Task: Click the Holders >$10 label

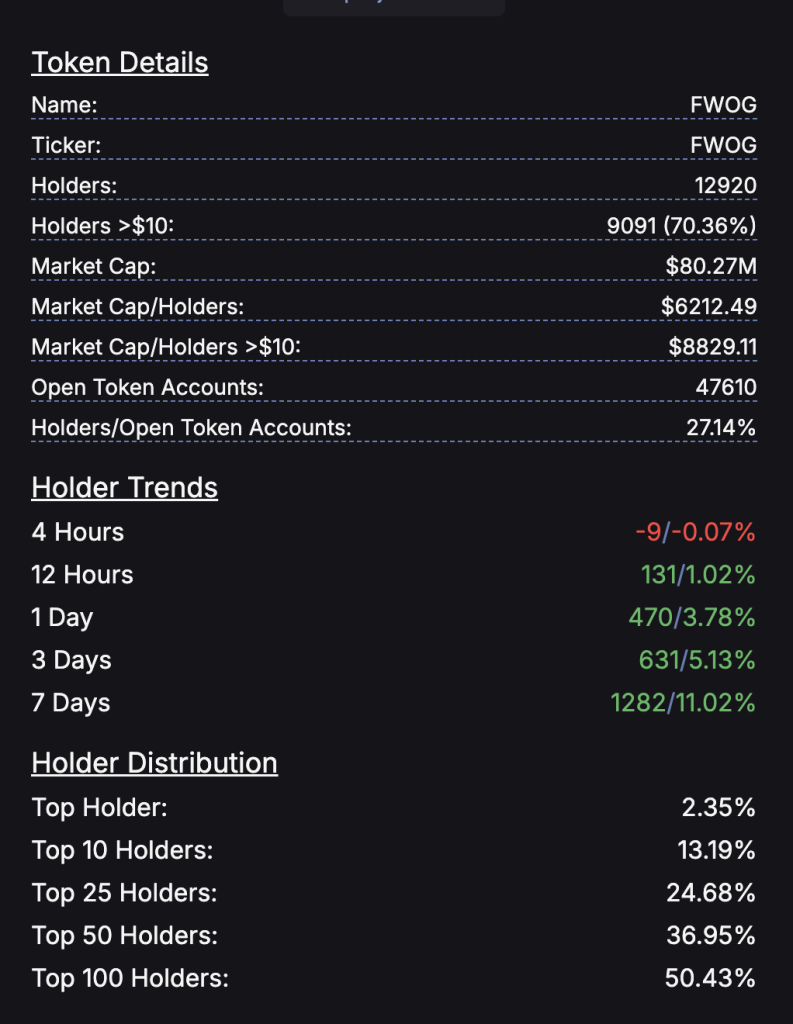Action: 102,226
